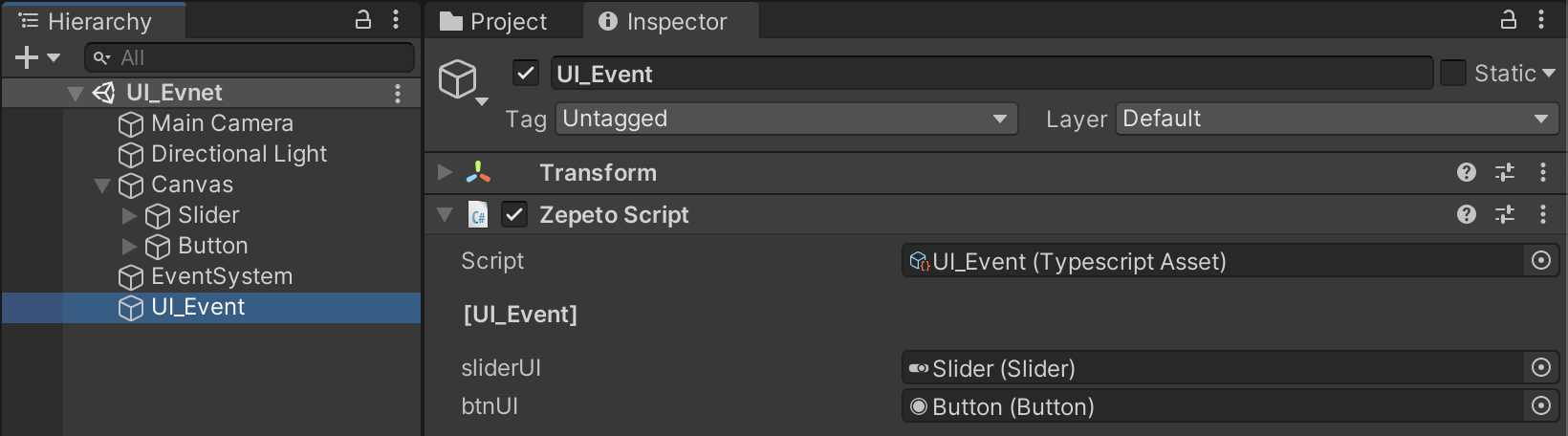This screenshot has height=436, width=1568.
Task: Disable the Zepeto Script component checkbox
Action: pos(514,214)
